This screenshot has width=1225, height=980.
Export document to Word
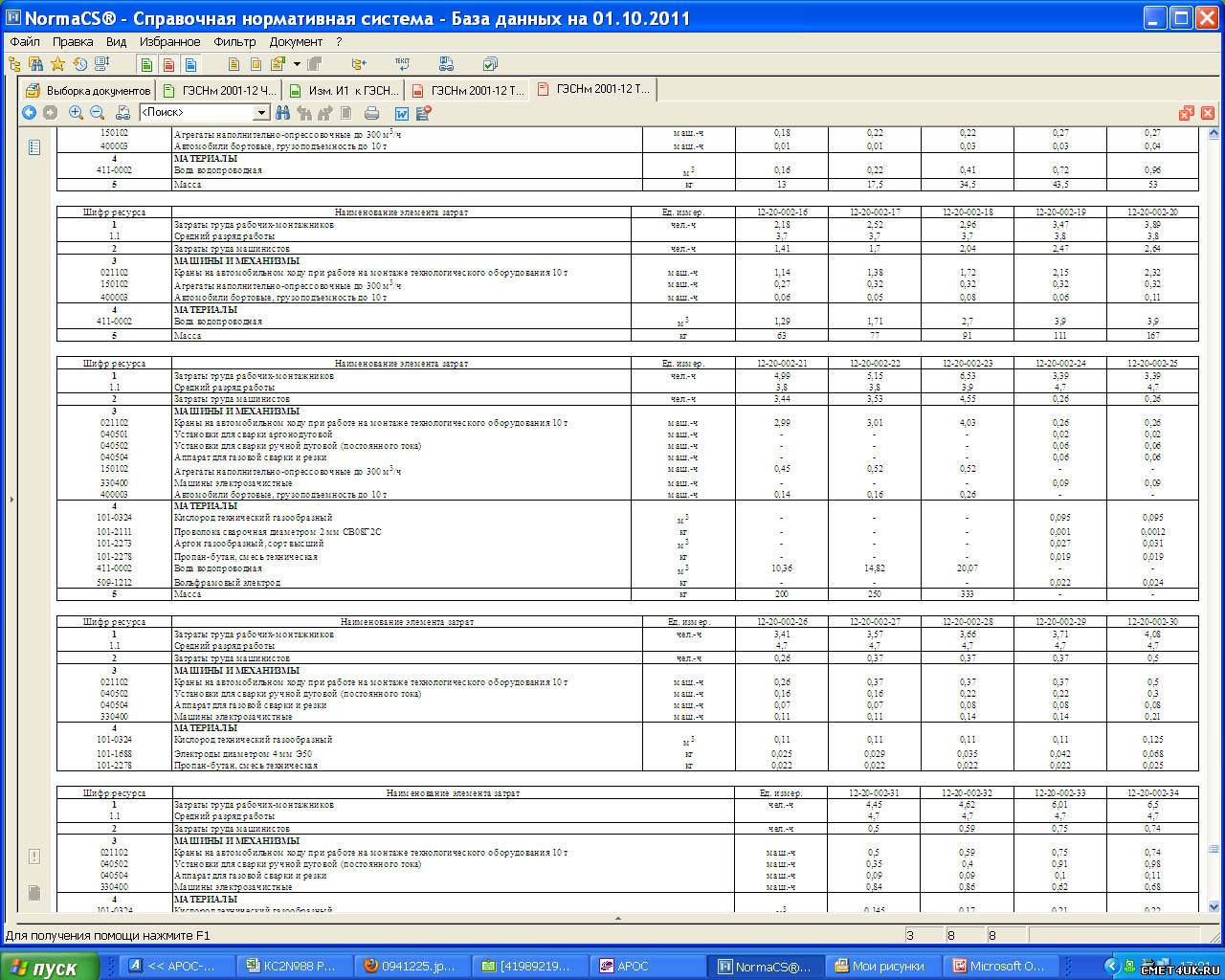402,113
